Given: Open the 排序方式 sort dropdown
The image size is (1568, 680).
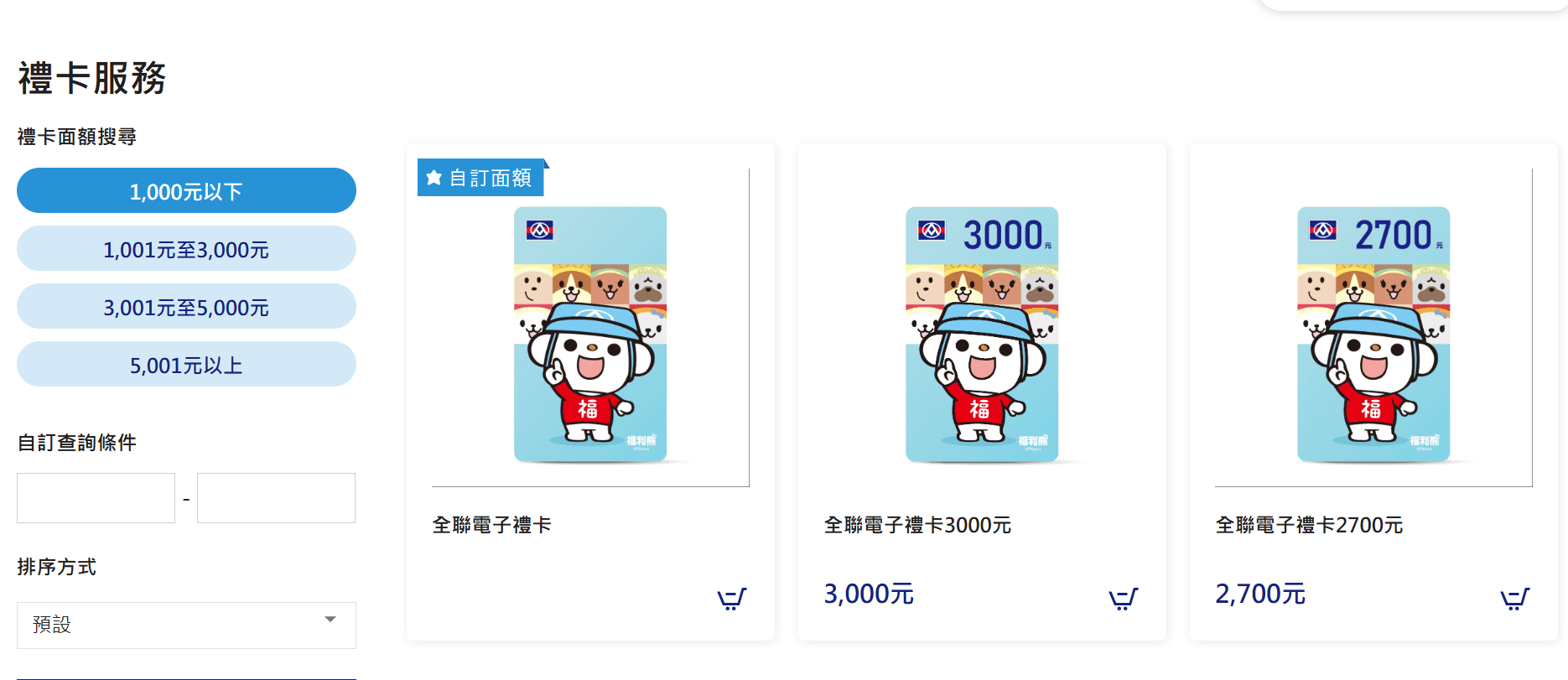Looking at the screenshot, I should [186, 625].
